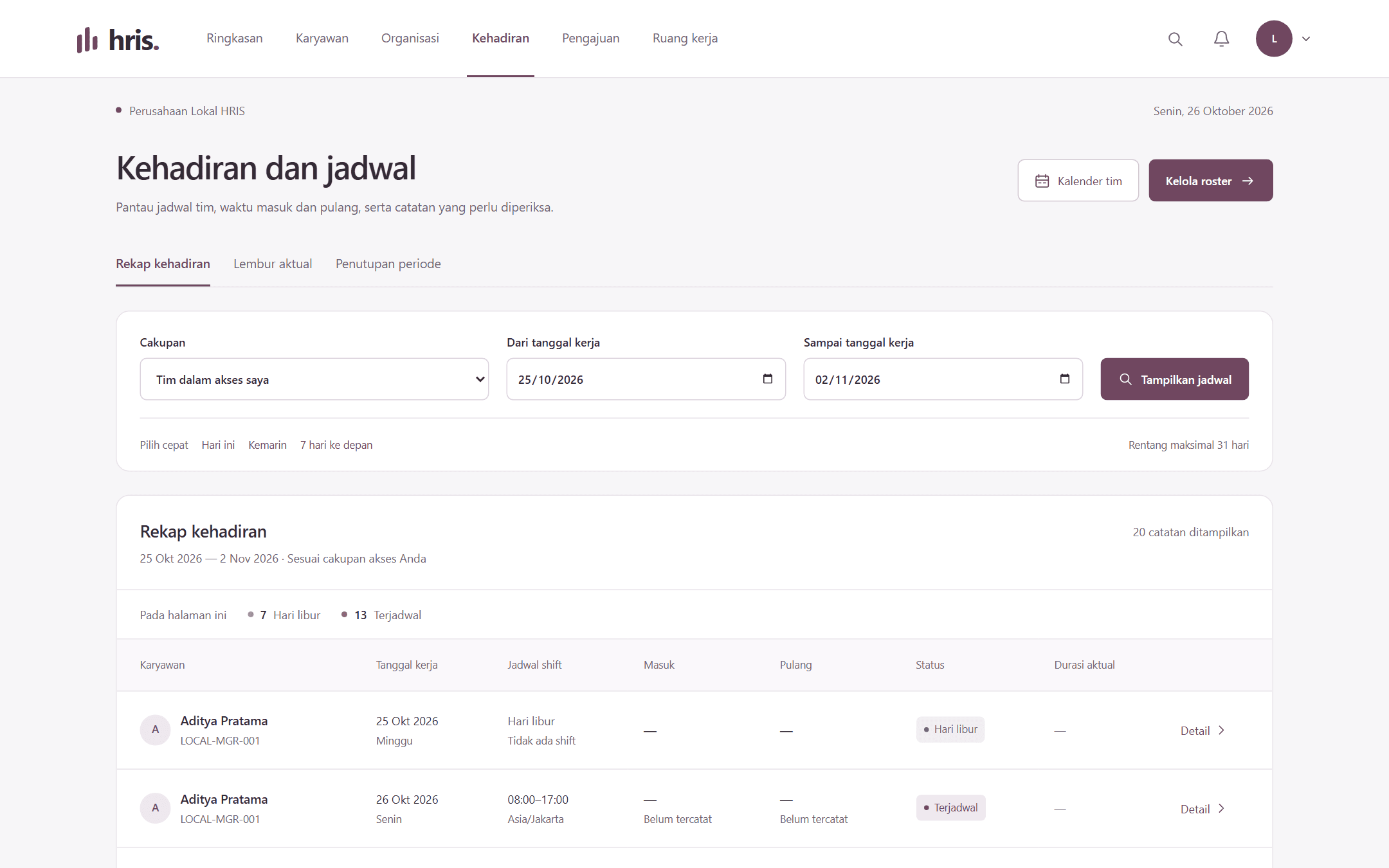Click the Sampai tanggal kerja date field
The width and height of the screenshot is (1389, 868).
[x=943, y=379]
